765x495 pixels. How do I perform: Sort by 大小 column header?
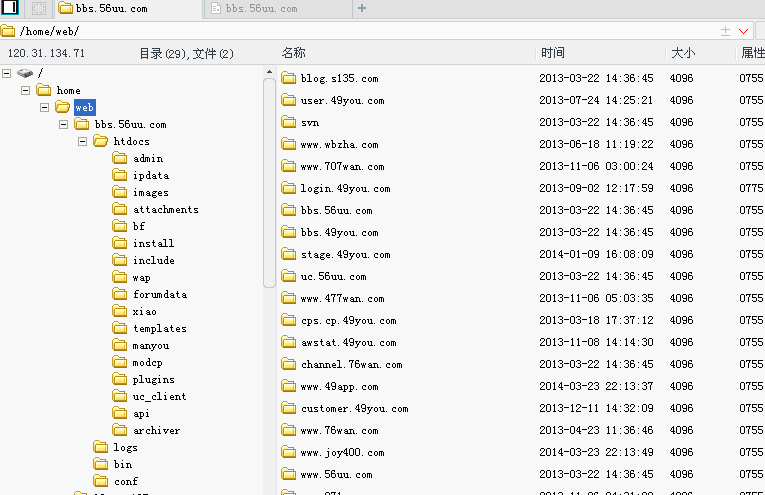point(683,53)
